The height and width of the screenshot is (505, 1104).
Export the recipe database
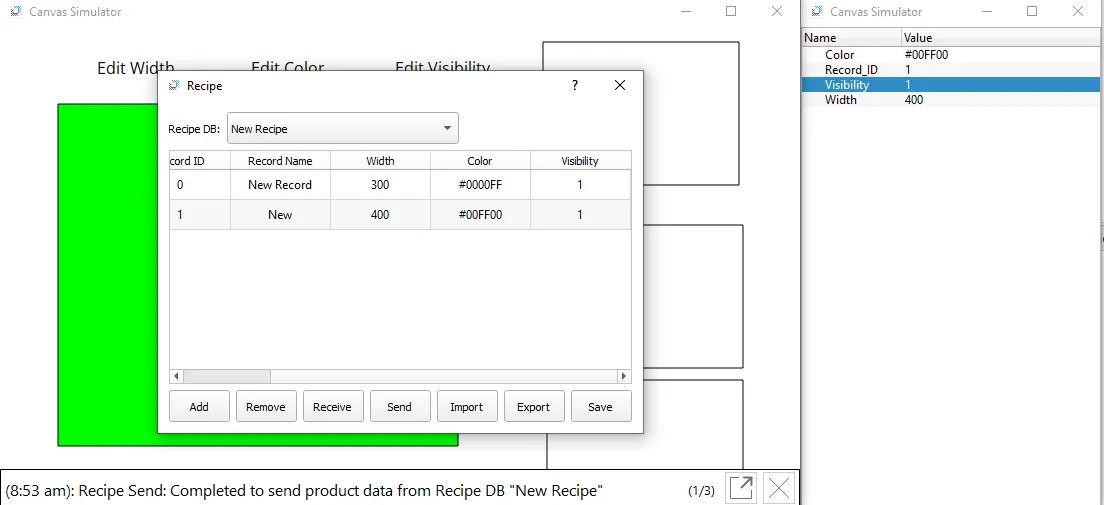click(x=533, y=407)
